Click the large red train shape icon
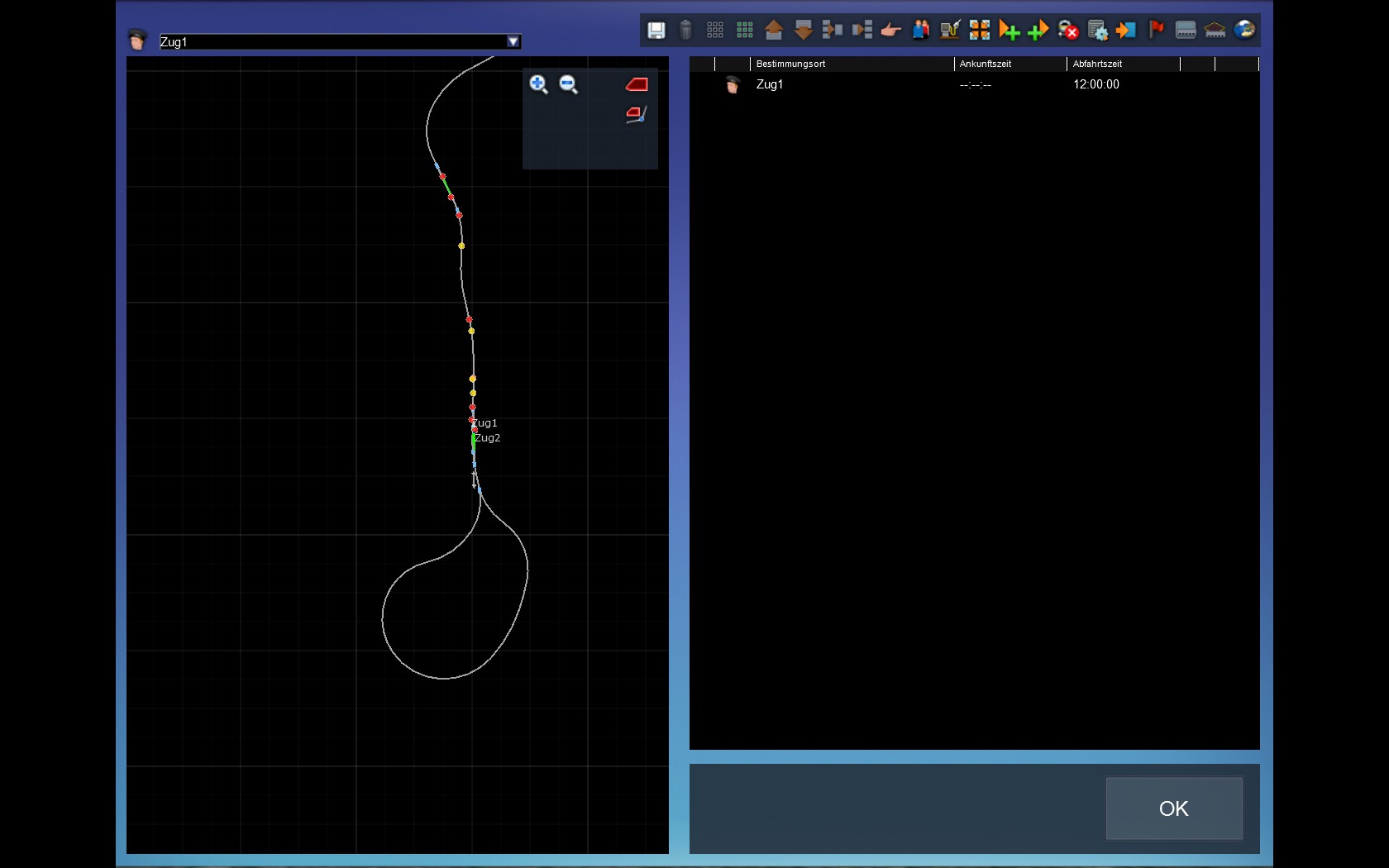The width and height of the screenshot is (1389, 868). pyautogui.click(x=637, y=84)
